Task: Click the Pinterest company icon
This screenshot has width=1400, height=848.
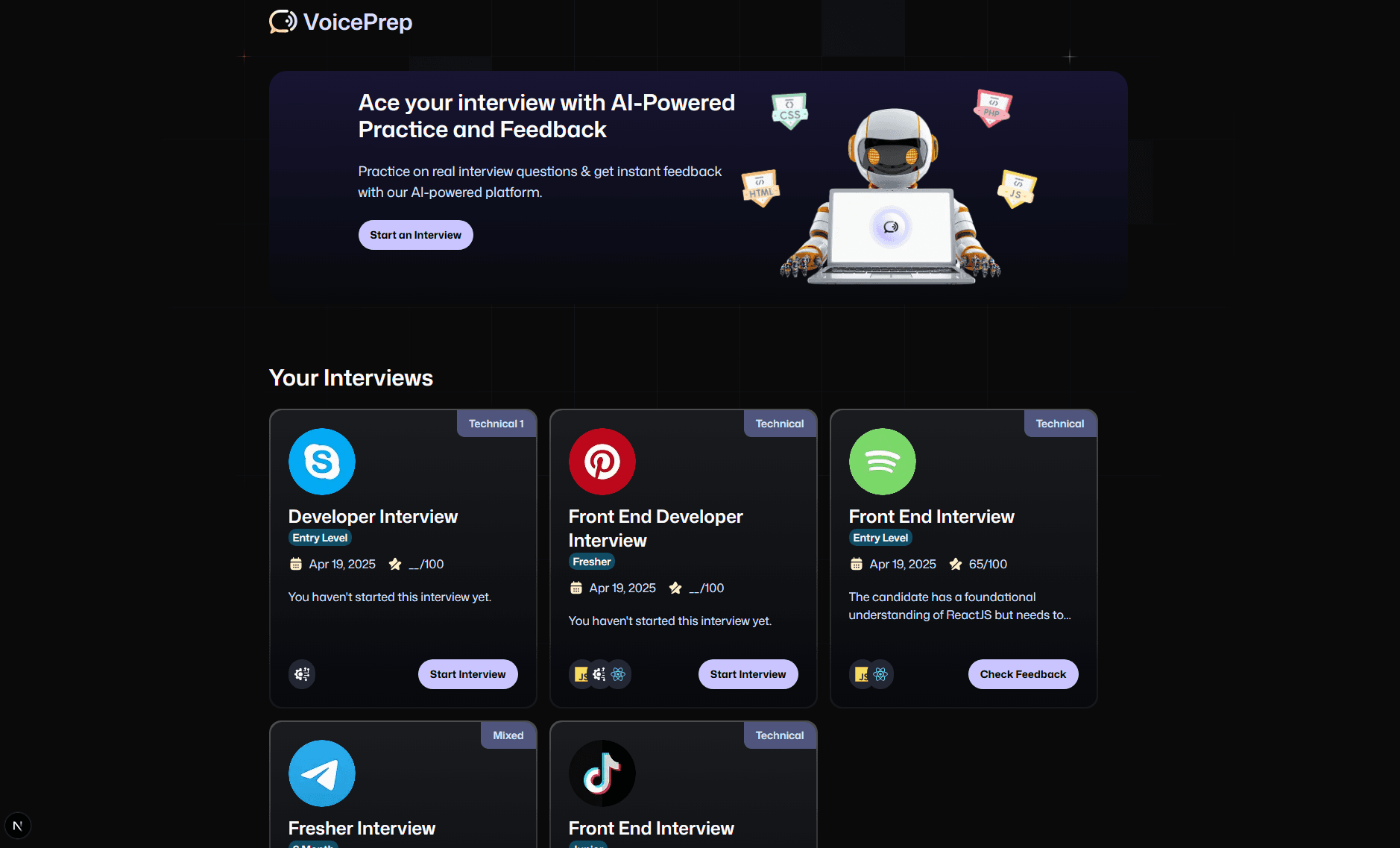Action: pos(602,462)
